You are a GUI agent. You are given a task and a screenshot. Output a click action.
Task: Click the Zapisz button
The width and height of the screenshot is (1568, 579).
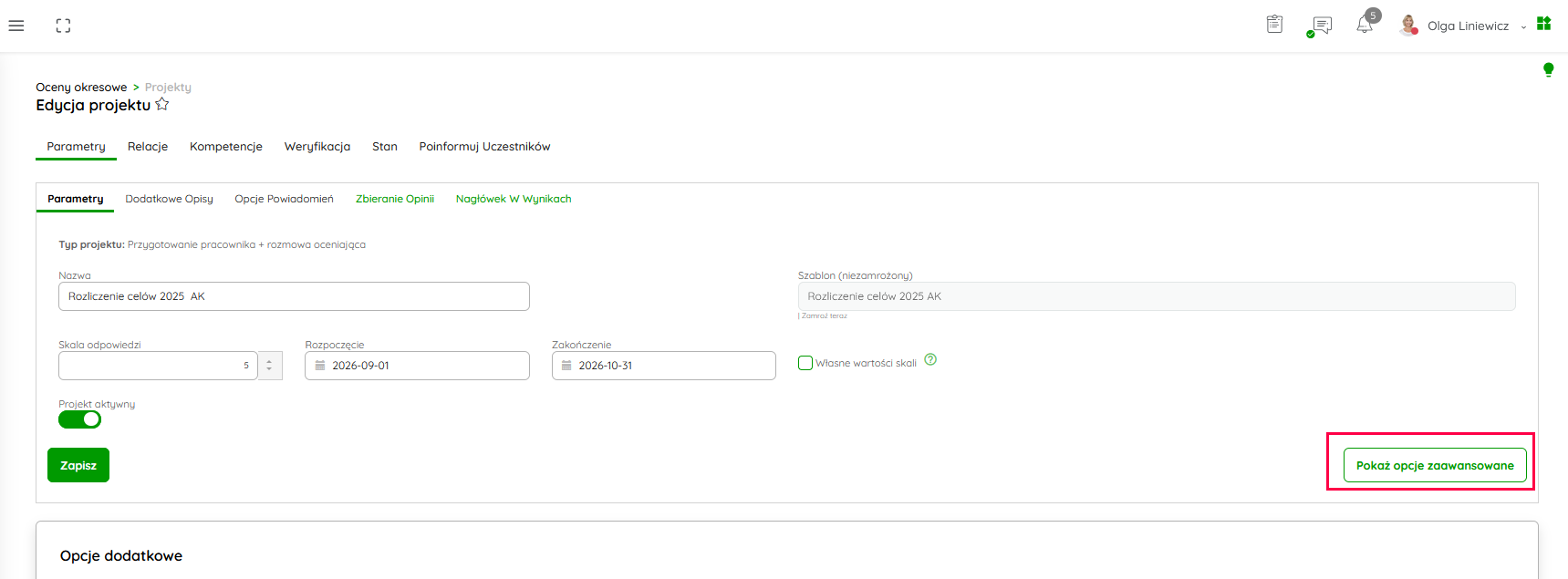click(x=78, y=465)
